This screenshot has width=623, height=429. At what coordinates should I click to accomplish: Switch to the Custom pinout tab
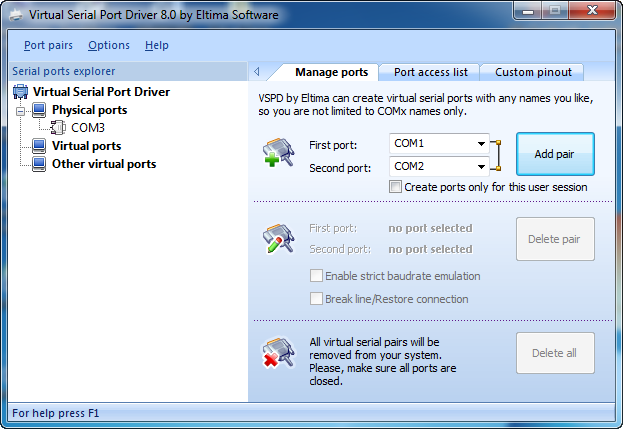click(x=533, y=72)
